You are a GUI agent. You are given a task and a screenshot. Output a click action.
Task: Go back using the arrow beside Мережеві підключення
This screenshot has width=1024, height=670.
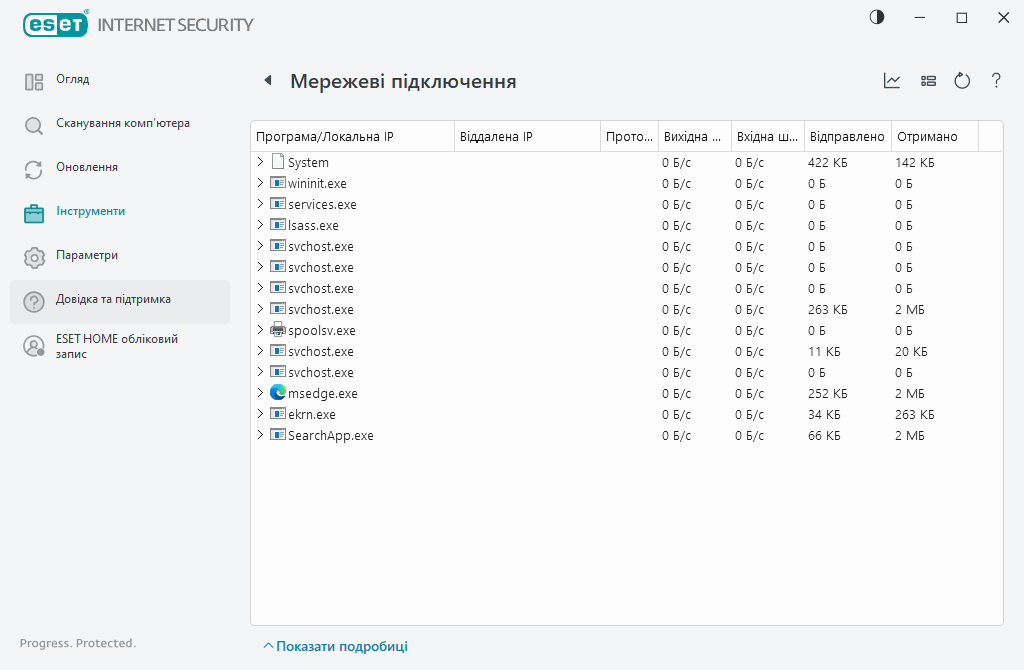[268, 80]
